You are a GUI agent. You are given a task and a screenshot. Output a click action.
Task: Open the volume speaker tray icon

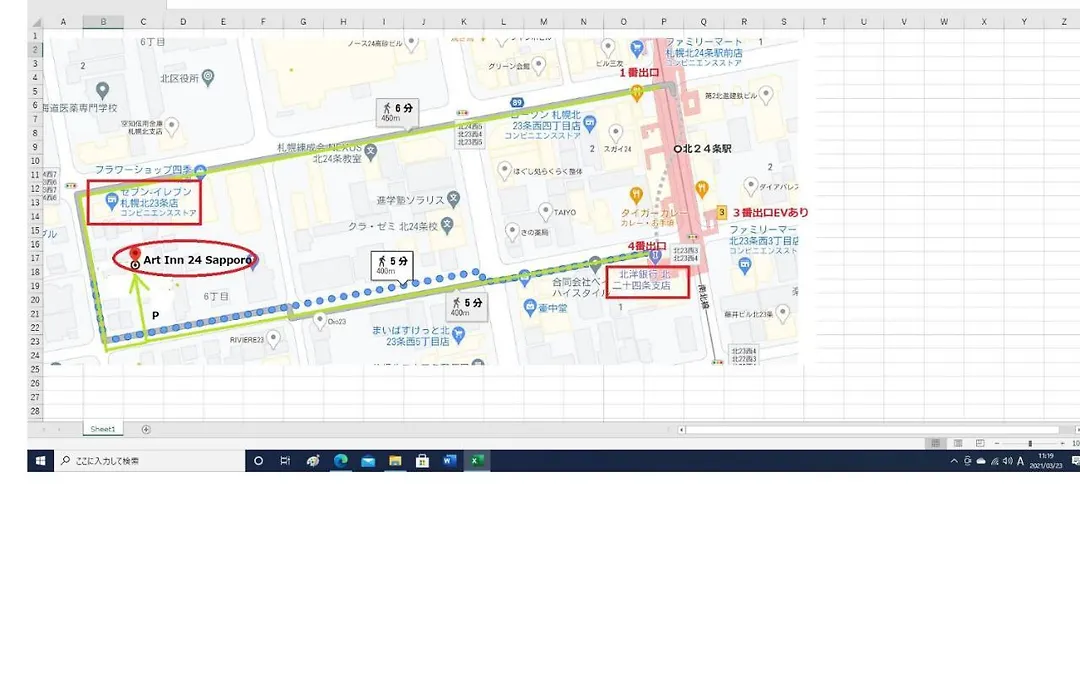click(1008, 461)
